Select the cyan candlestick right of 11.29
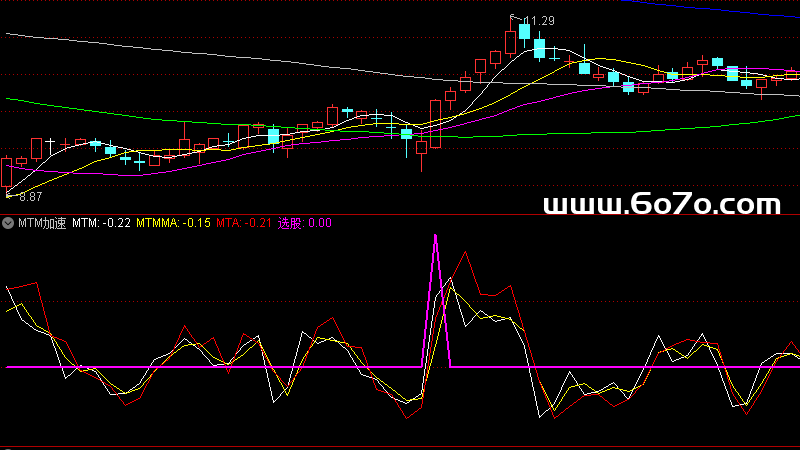Image resolution: width=800 pixels, height=450 pixels. point(524,32)
